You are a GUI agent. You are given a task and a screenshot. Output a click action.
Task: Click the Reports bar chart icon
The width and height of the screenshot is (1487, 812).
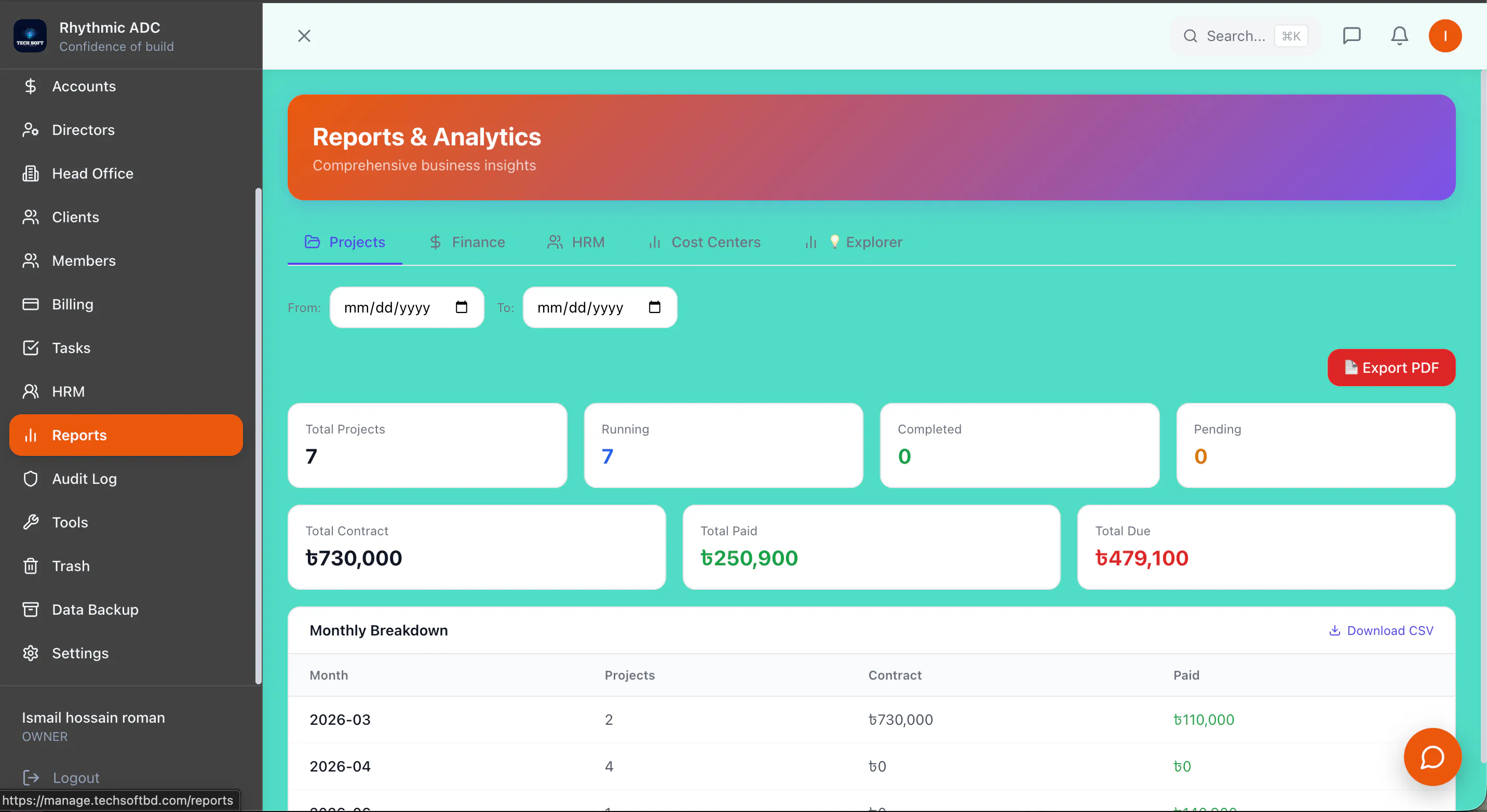[x=31, y=435]
